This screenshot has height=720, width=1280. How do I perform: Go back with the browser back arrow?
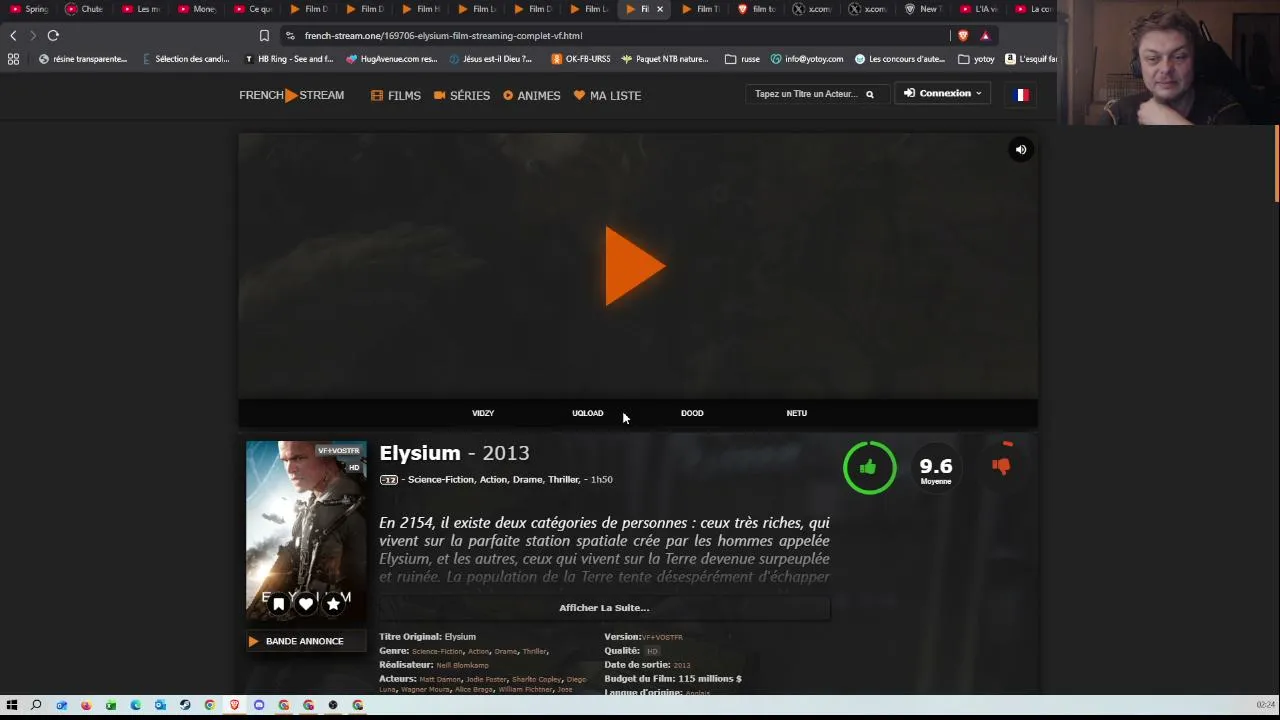(x=13, y=36)
